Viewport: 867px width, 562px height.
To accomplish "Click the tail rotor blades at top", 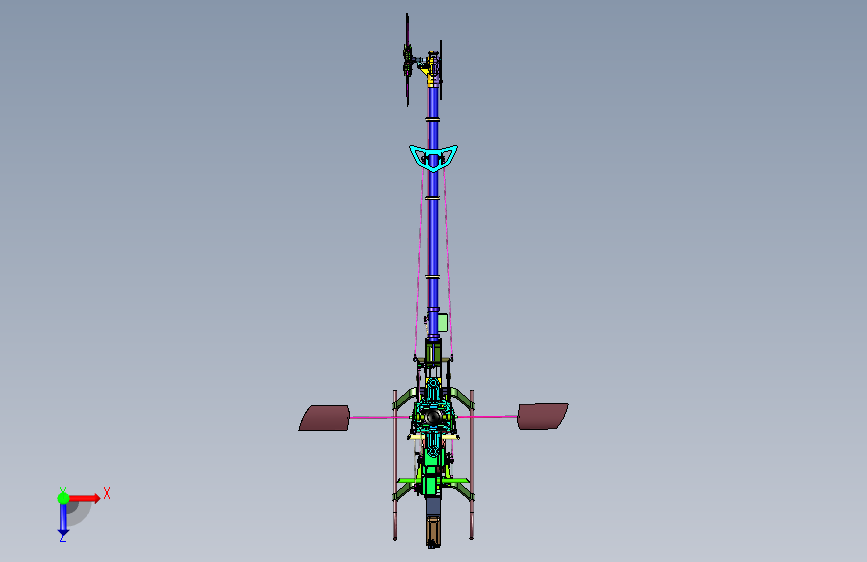I will 408,60.
